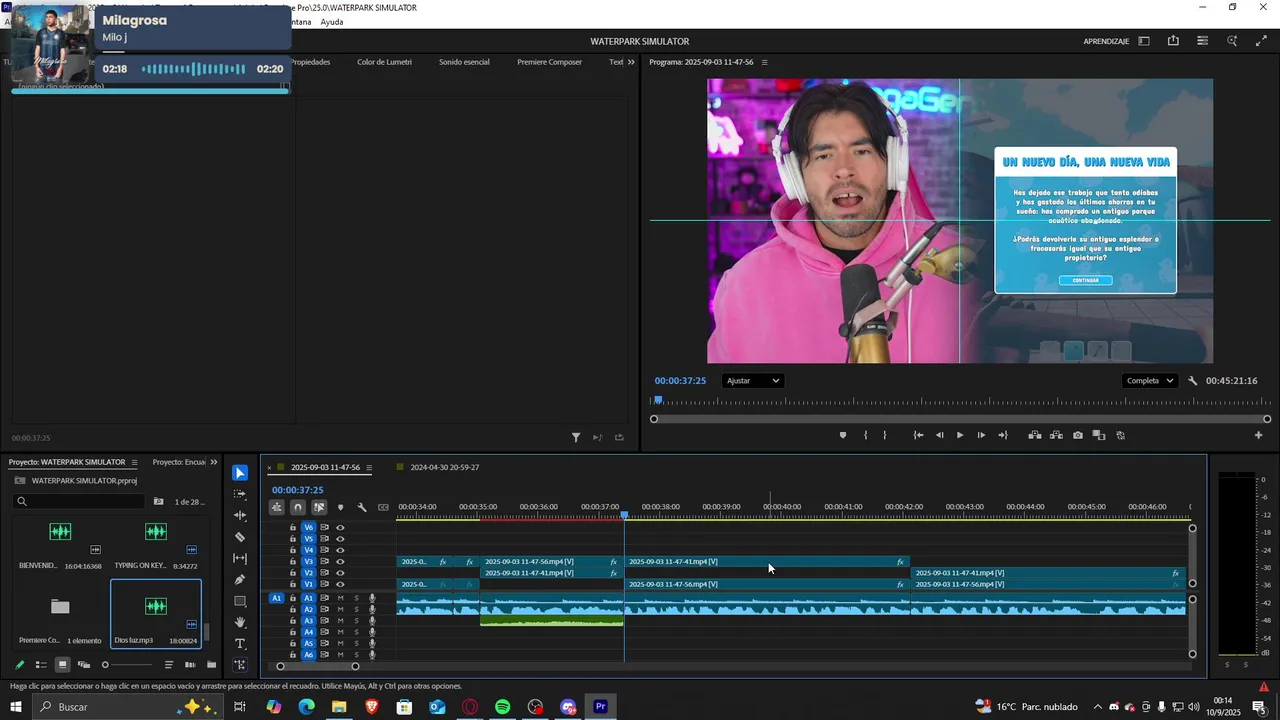
Task: Click the captions track CC icon
Action: 383,508
